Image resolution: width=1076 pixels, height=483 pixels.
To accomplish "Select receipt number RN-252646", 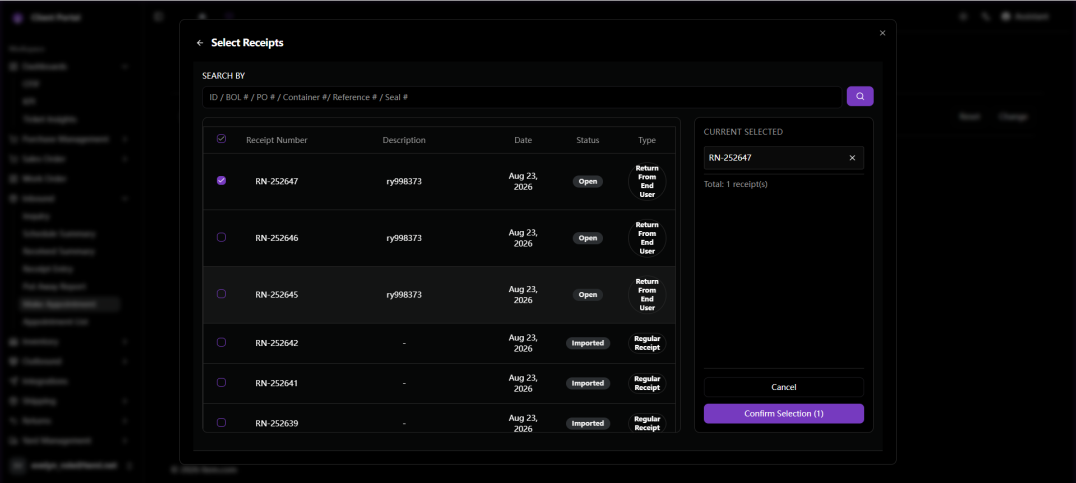I will click(277, 238).
